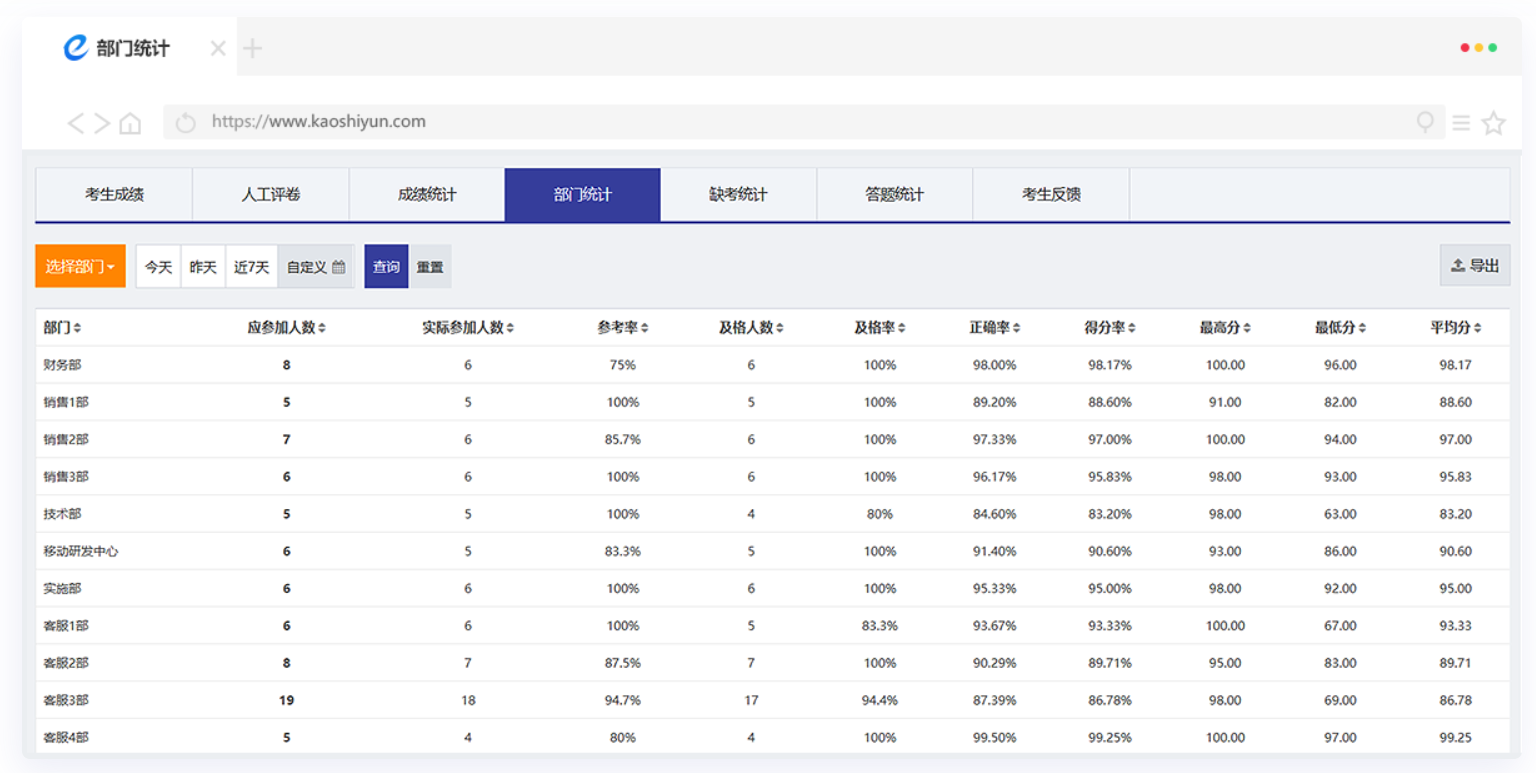Reload page using the refresh icon
Viewport: 1536px width, 773px height.
185,123
